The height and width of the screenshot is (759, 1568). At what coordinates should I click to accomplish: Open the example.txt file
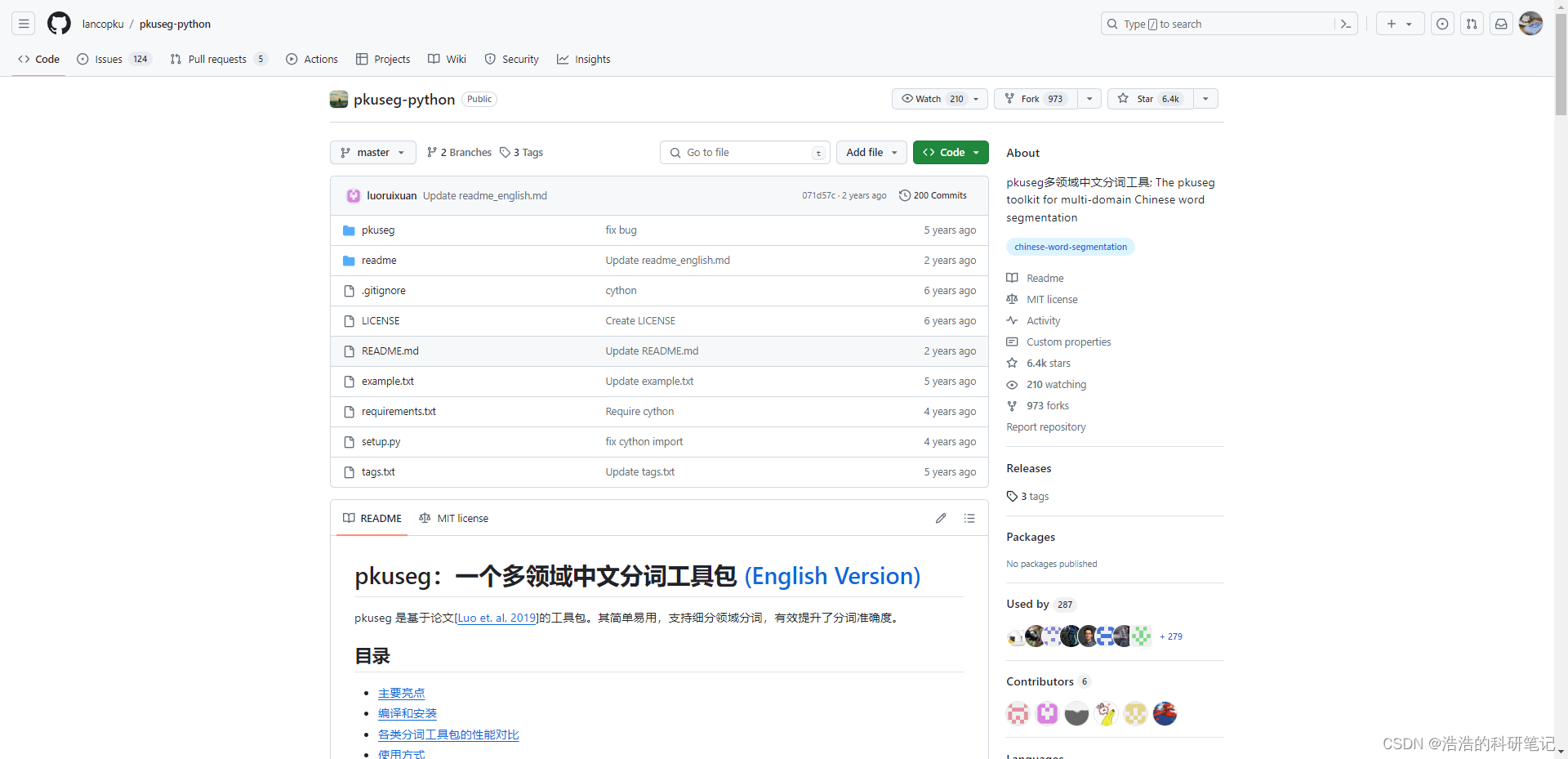click(388, 382)
